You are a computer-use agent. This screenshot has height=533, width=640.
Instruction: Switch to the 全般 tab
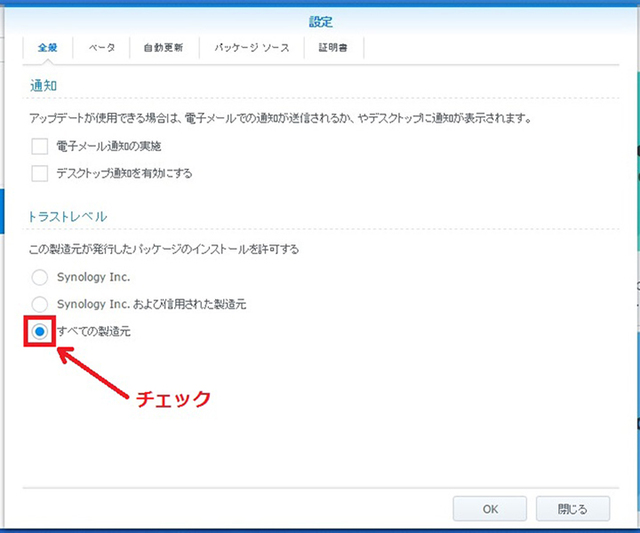46,47
